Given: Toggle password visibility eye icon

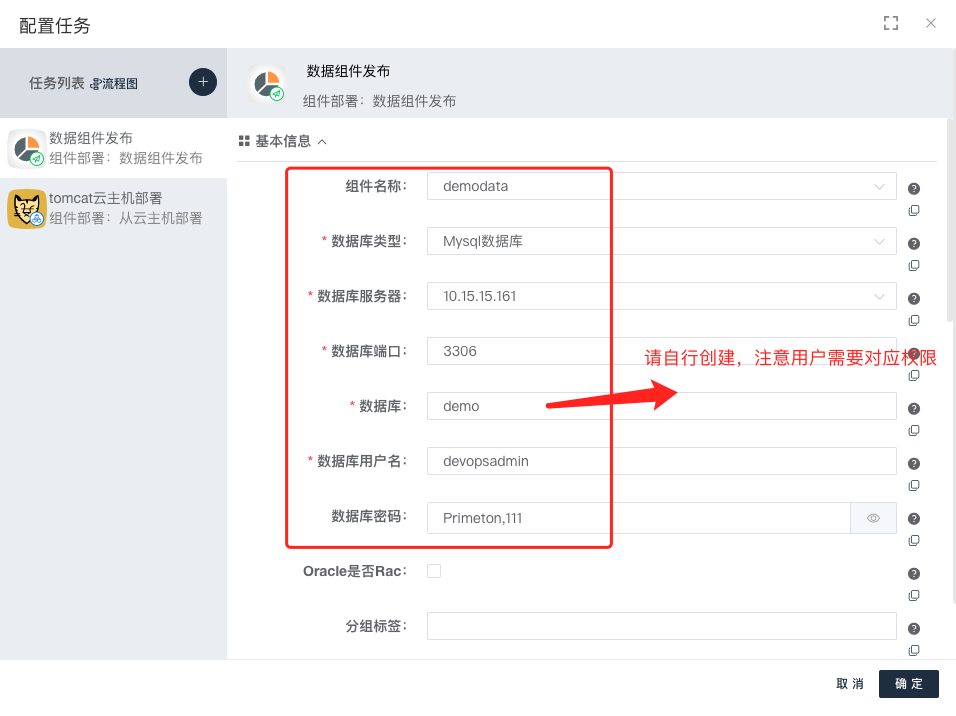Looking at the screenshot, I should point(873,518).
